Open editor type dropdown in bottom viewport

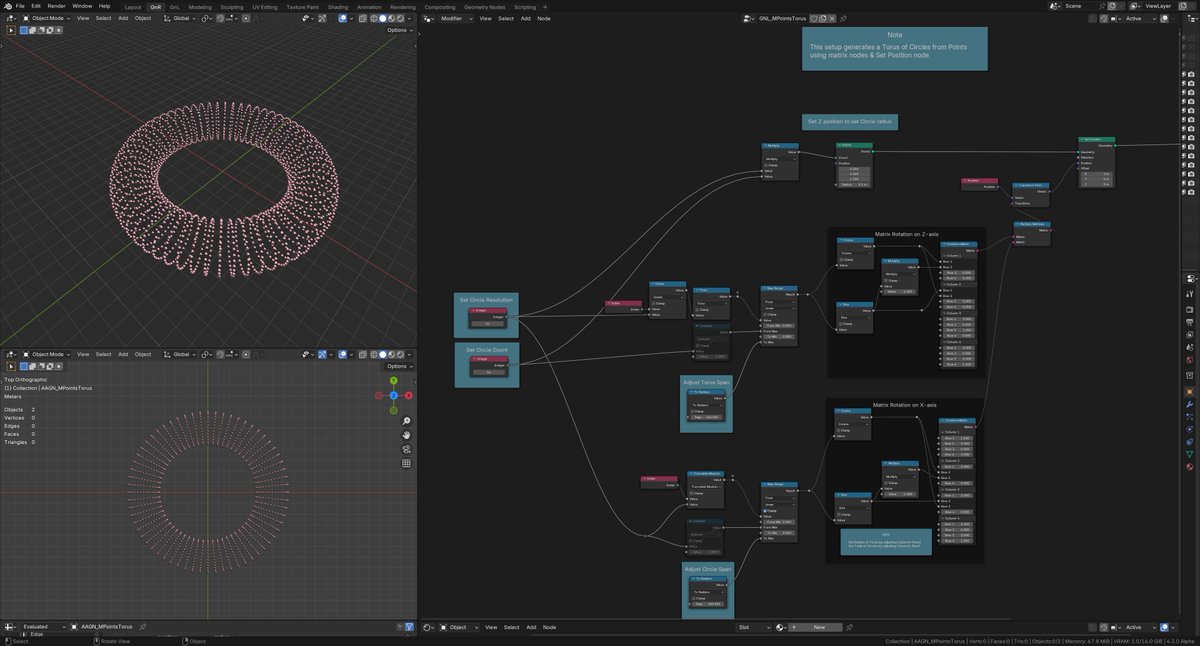point(12,354)
